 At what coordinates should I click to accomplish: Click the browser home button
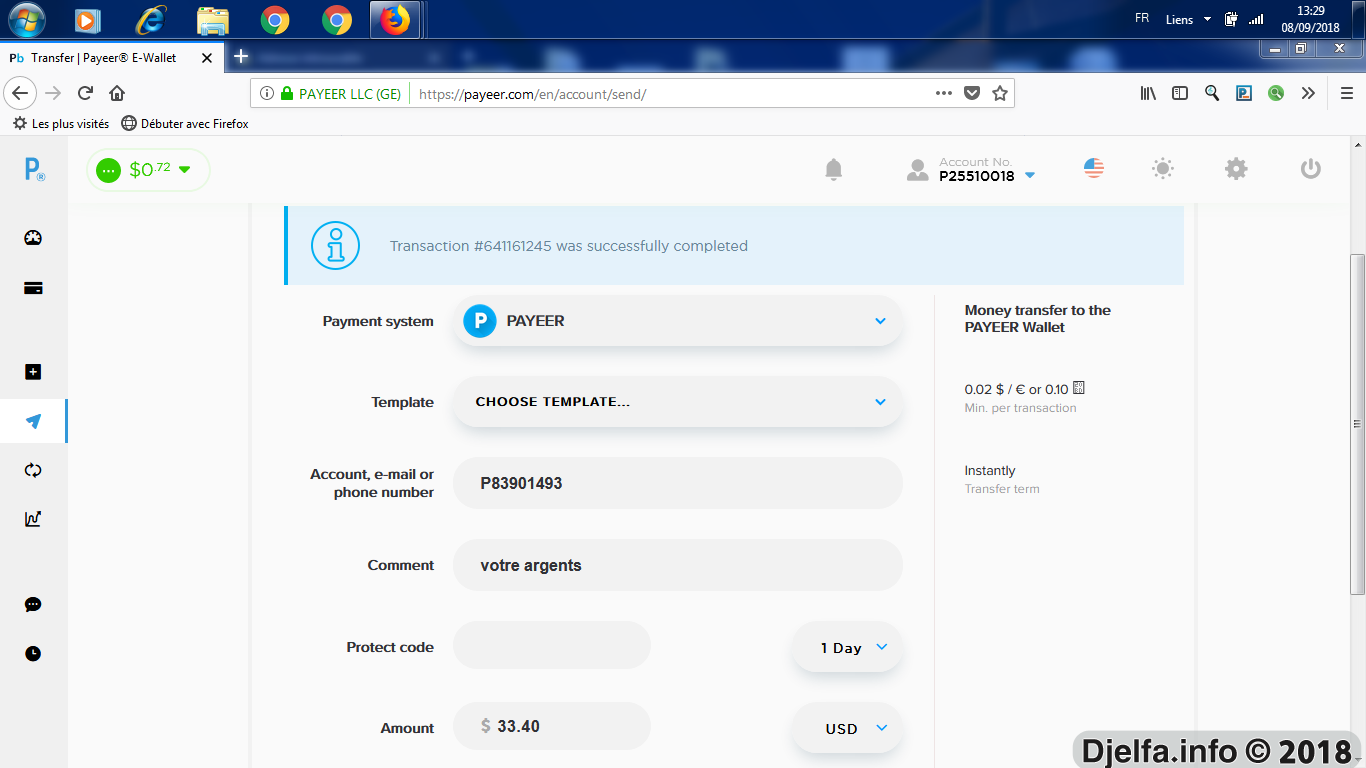coord(117,93)
